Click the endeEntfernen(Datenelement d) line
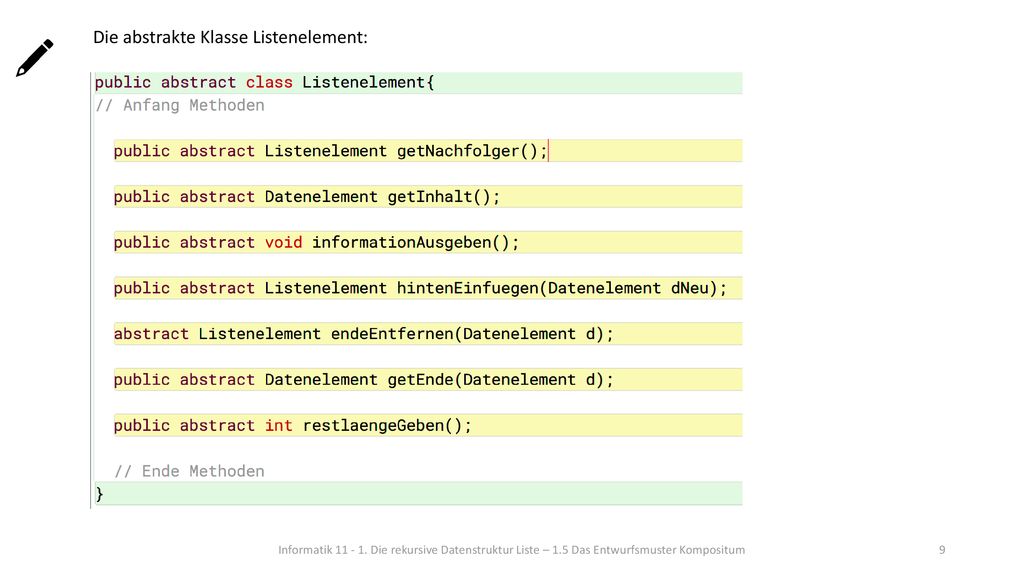1024x576 pixels. [428, 334]
